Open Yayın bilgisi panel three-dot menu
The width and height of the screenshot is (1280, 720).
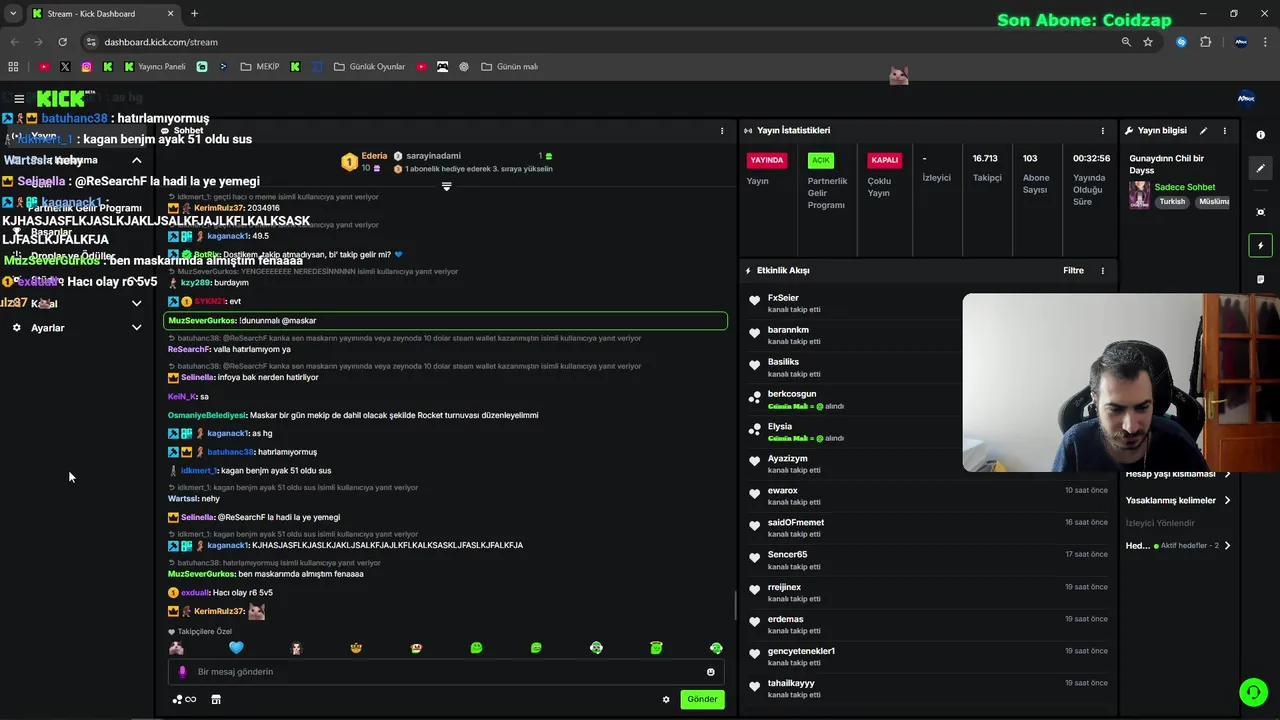tap(1224, 131)
